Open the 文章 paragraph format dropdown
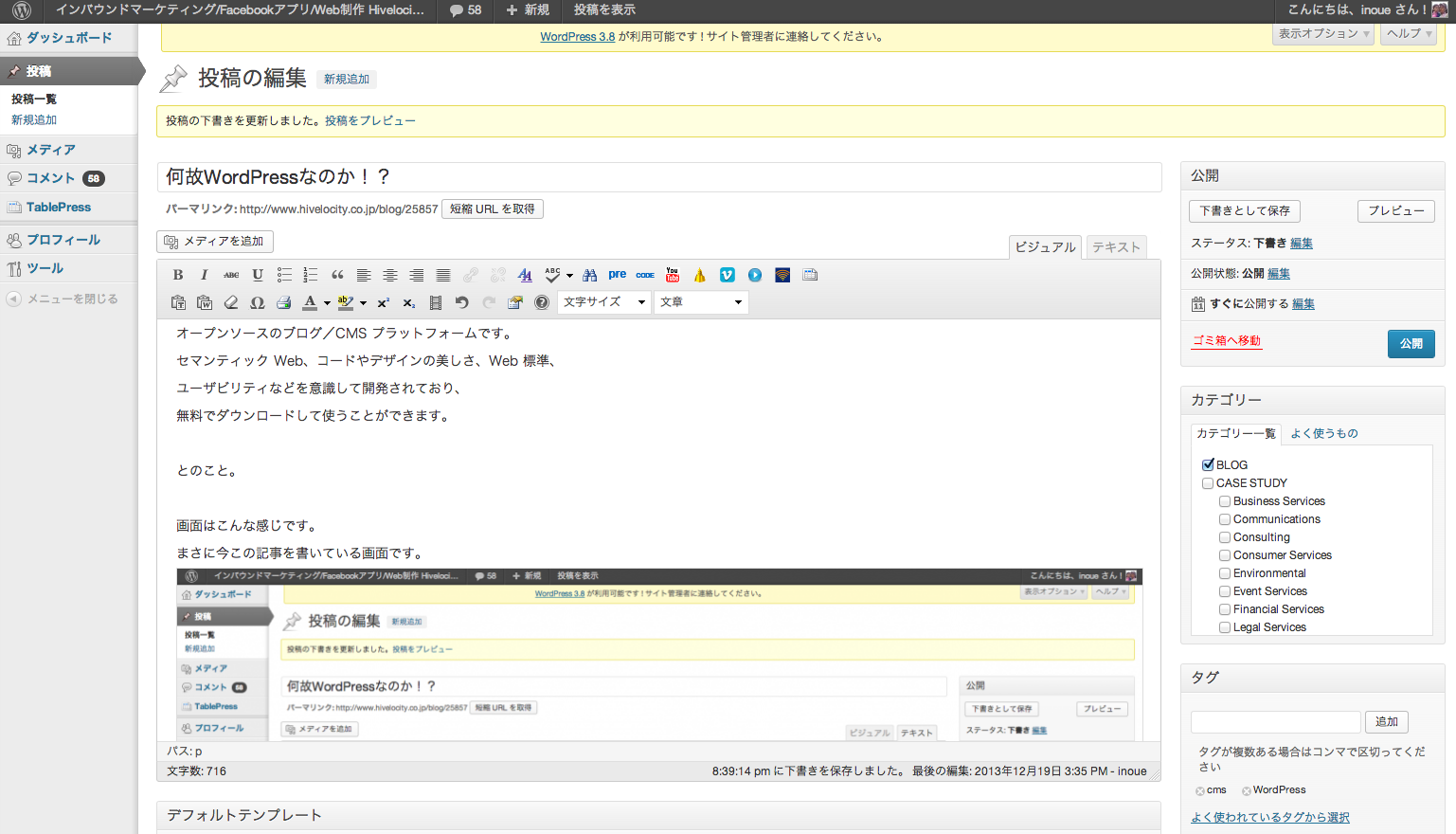 (x=701, y=301)
